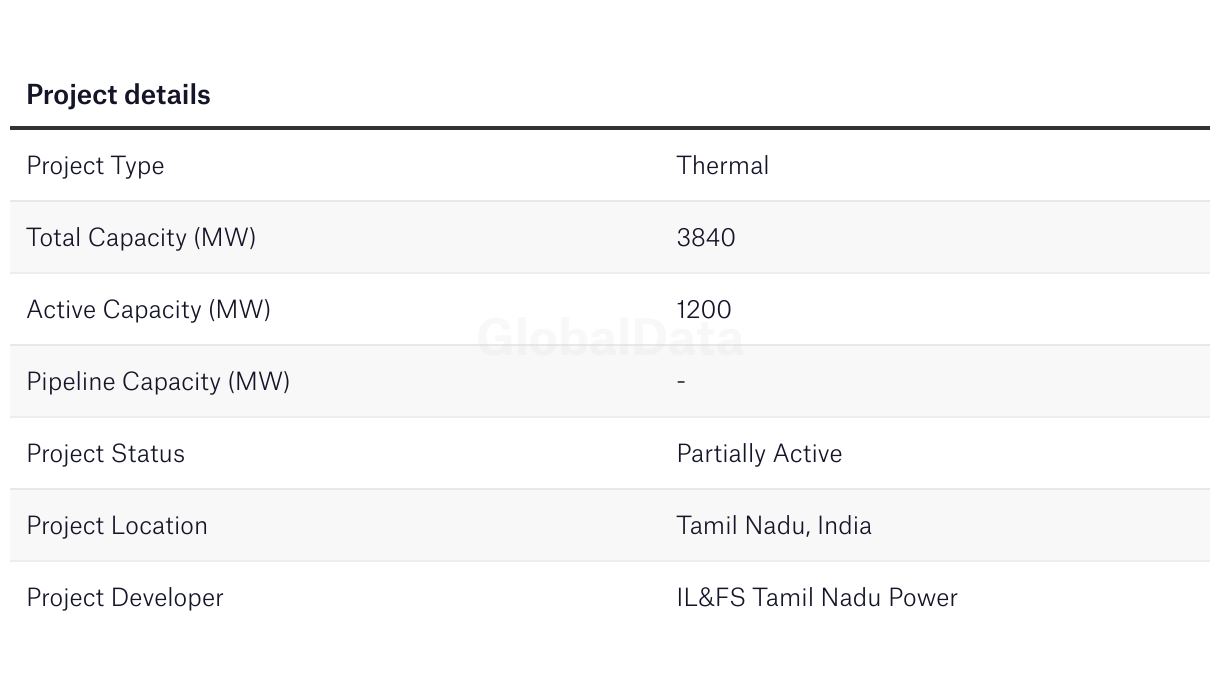Image resolution: width=1220 pixels, height=674 pixels.
Task: Click the word Capacity in Total Capacity
Action: pyautogui.click(x=138, y=238)
